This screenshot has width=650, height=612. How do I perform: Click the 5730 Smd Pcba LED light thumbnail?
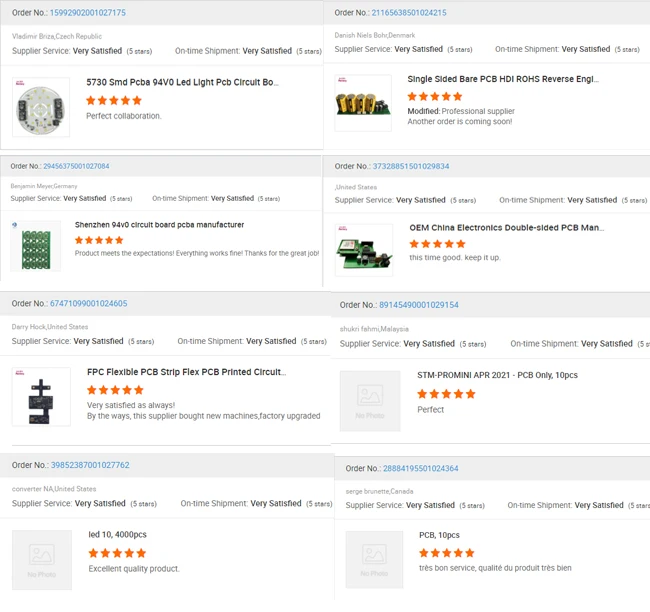coord(41,107)
